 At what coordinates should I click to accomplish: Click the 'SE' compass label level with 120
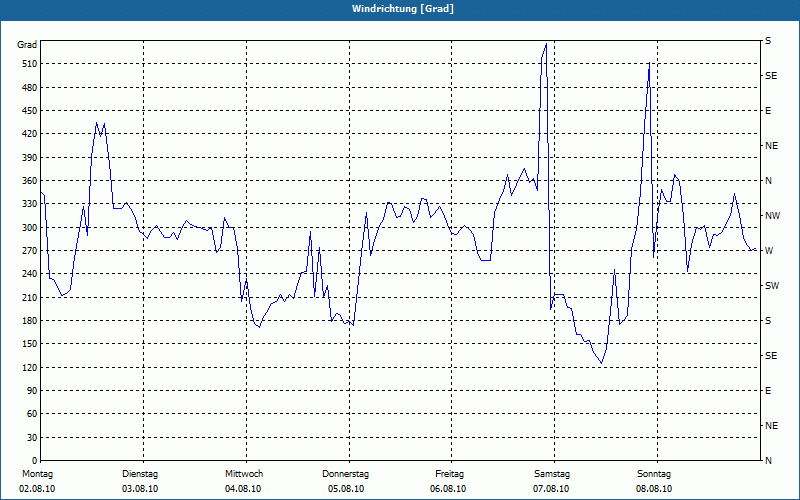(771, 356)
